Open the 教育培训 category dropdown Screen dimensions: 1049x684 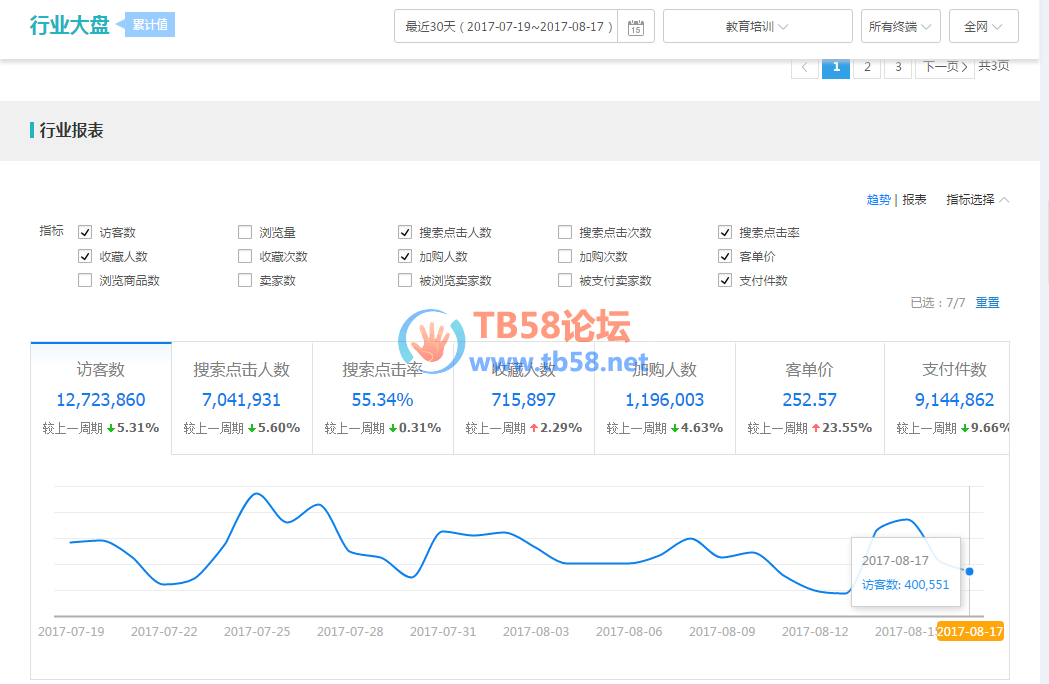pos(757,27)
